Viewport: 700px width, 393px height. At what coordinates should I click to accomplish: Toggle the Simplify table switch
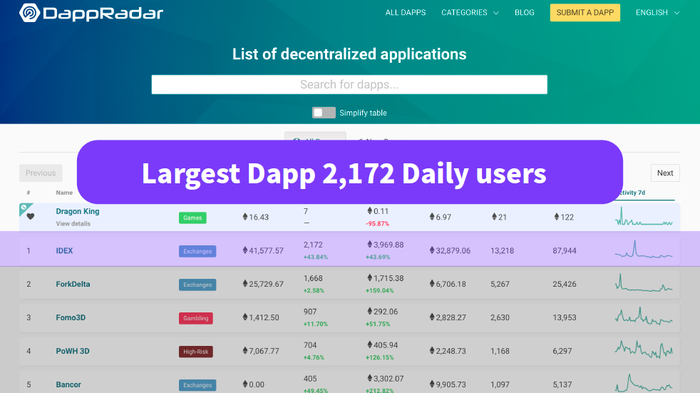click(324, 113)
